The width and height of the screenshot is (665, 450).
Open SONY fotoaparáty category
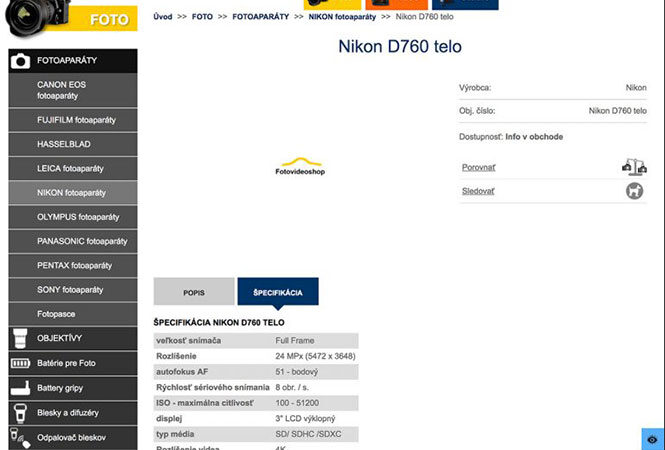[x=73, y=290]
